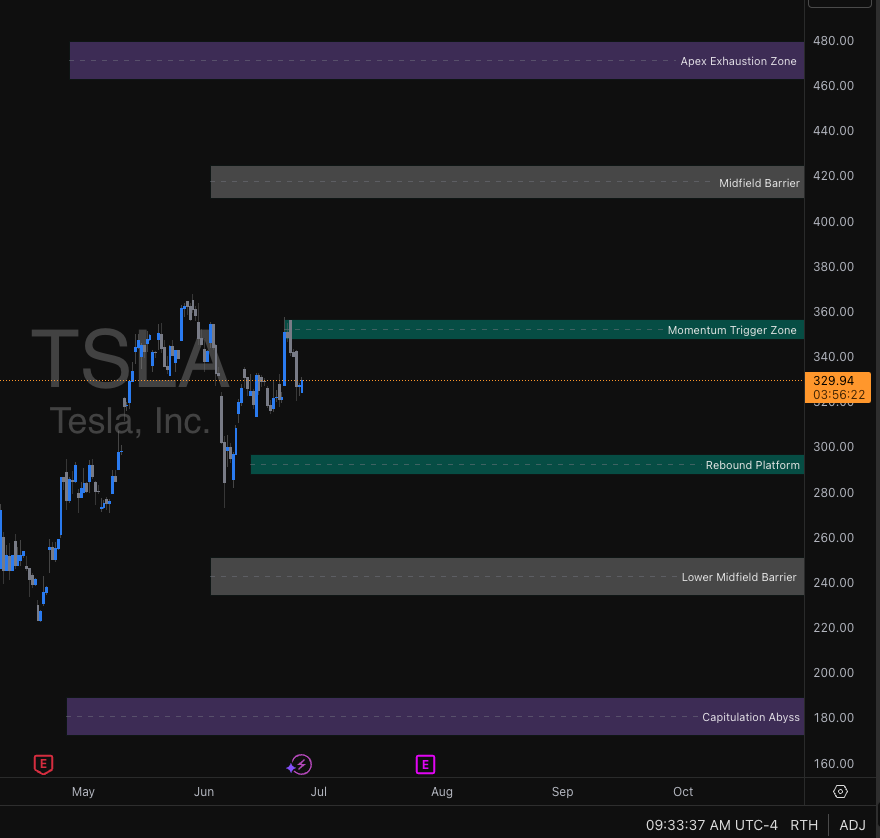The height and width of the screenshot is (838, 880).
Task: Open the timezone menu at 09:33:37 AM UTC-4
Action: 712,825
